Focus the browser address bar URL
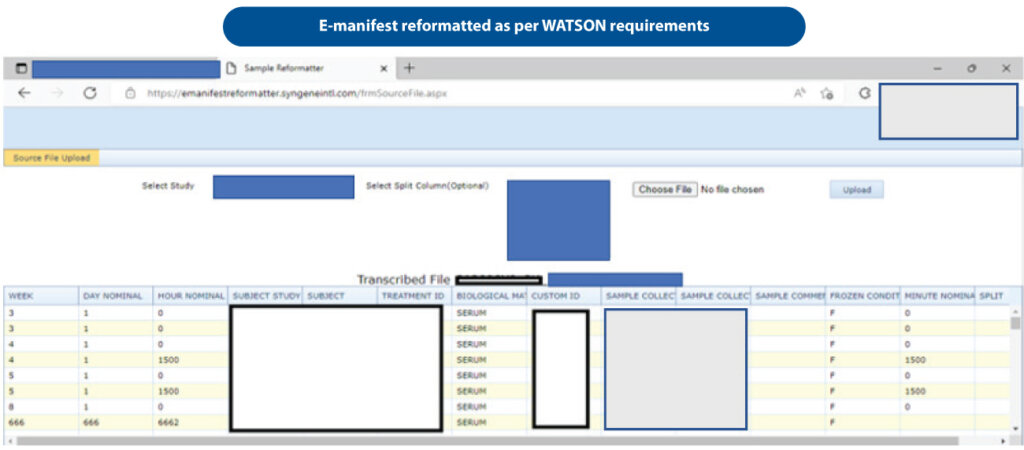This screenshot has width=1024, height=450. click(x=297, y=93)
